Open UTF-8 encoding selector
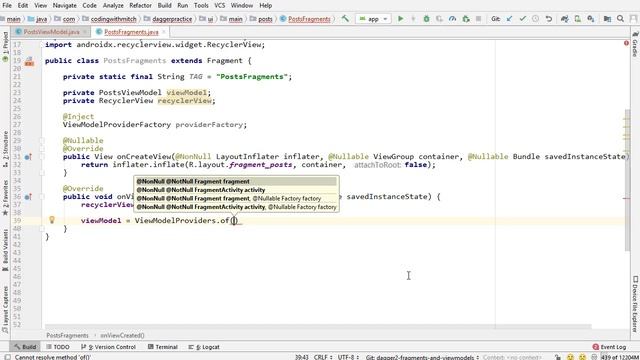The width and height of the screenshot is (640, 360). 348,357
